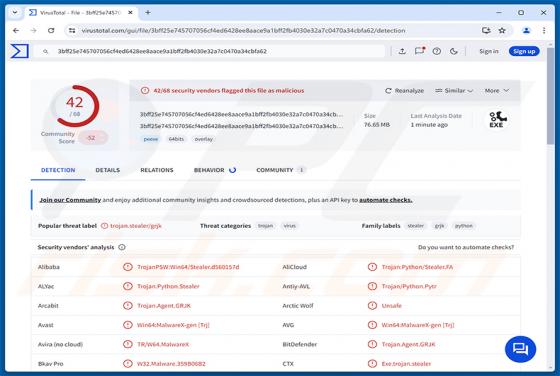Open the help question mark icon
Screen dimensions: 560x376
pos(436,51)
